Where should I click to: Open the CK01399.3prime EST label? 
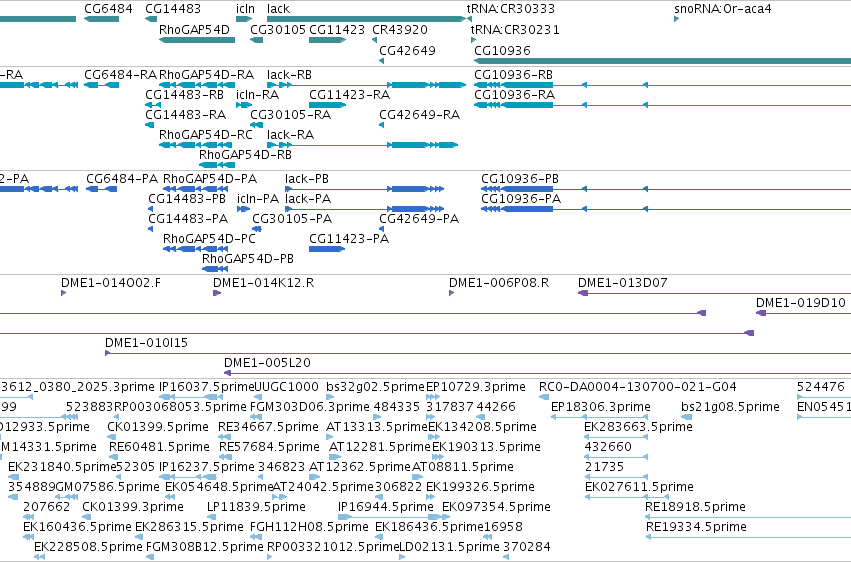coord(132,507)
